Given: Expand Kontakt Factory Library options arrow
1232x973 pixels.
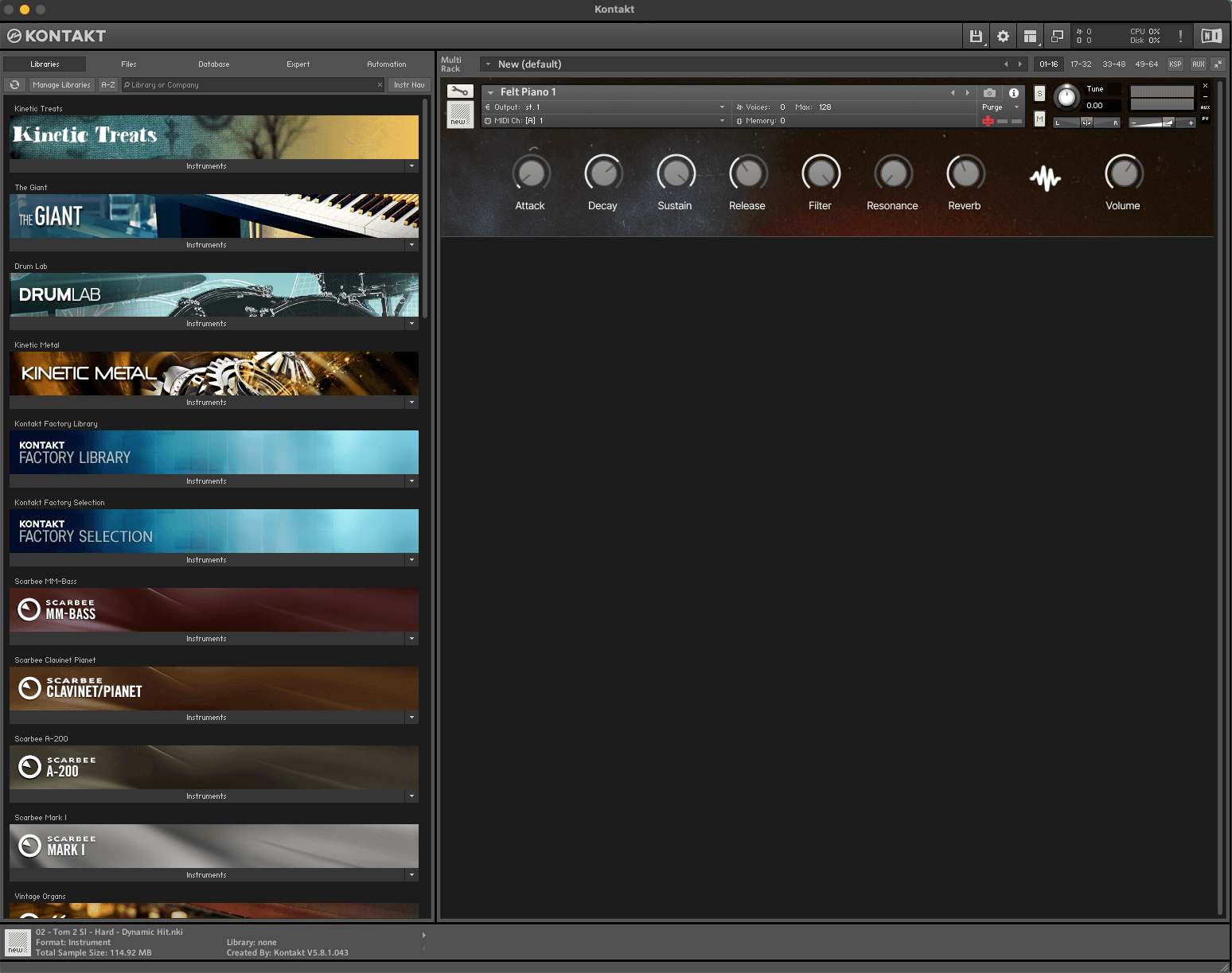Looking at the screenshot, I should coord(411,481).
